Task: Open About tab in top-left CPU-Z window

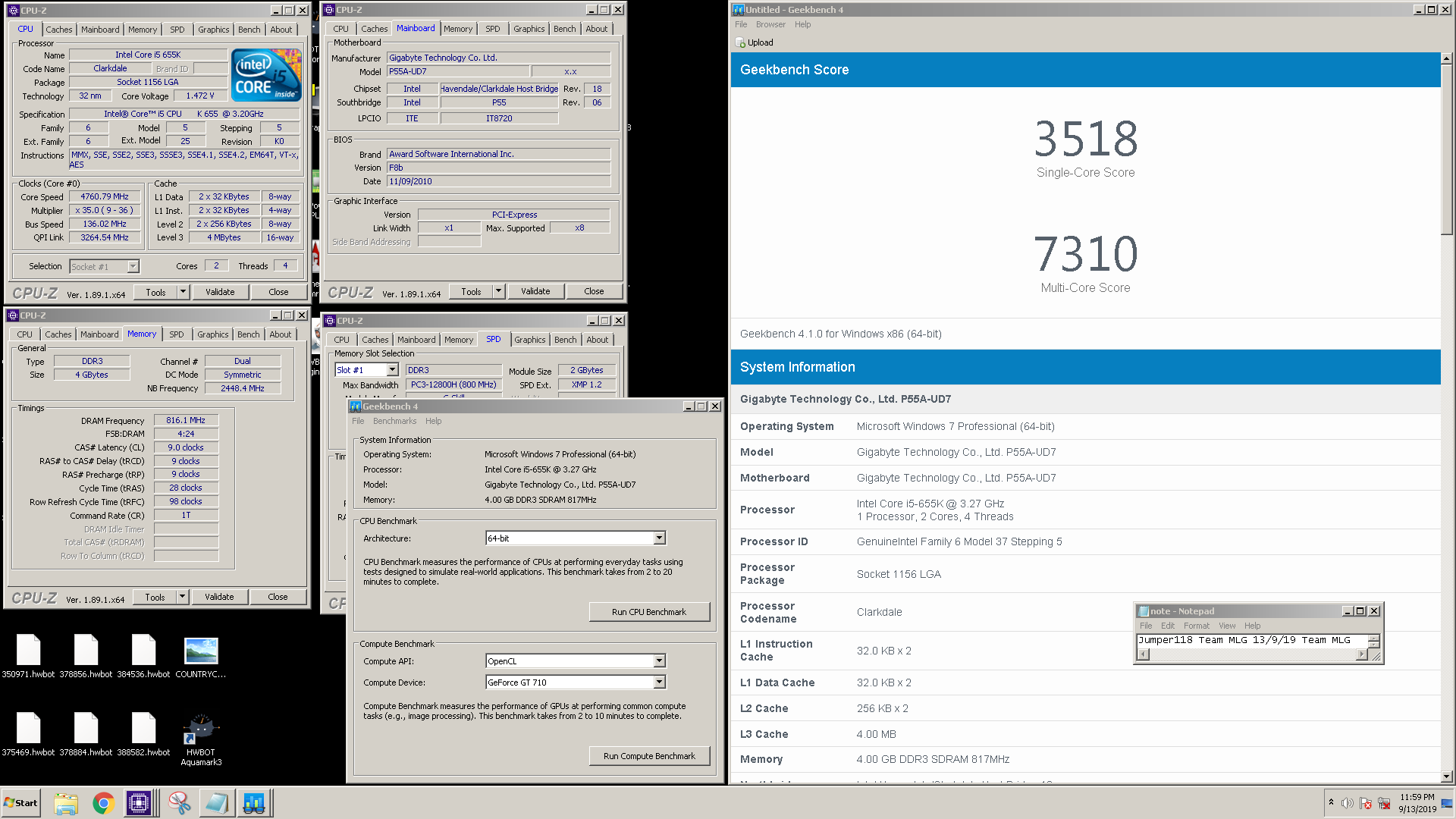Action: (x=281, y=30)
